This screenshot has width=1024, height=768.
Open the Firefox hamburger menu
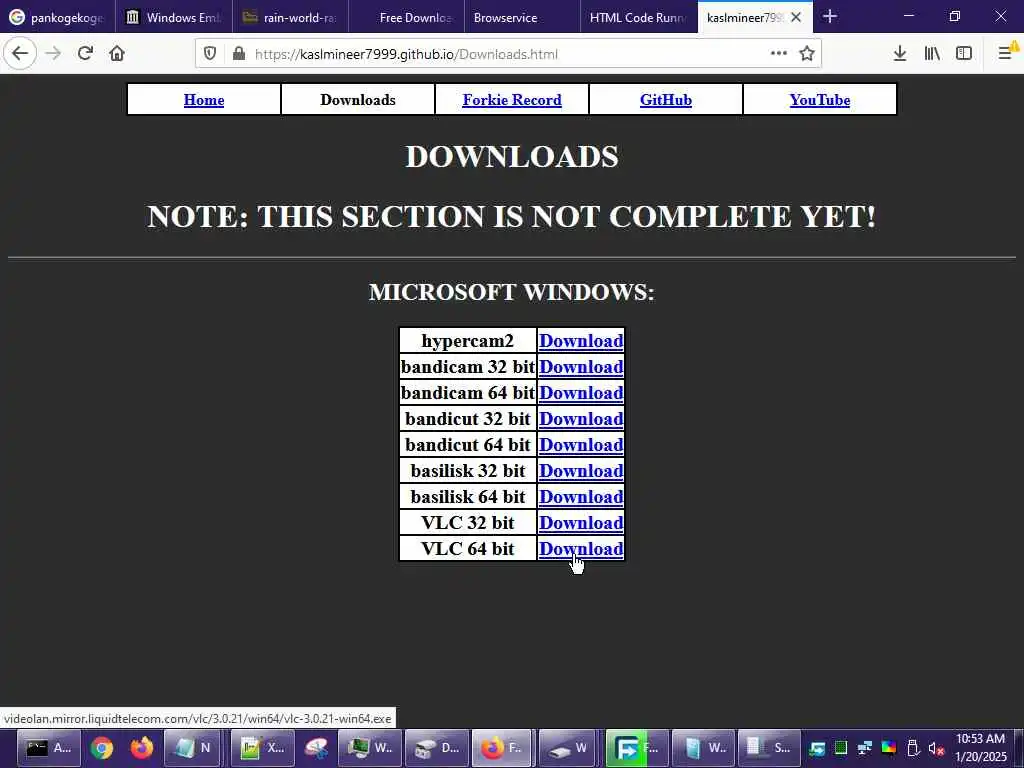tap(1006, 54)
